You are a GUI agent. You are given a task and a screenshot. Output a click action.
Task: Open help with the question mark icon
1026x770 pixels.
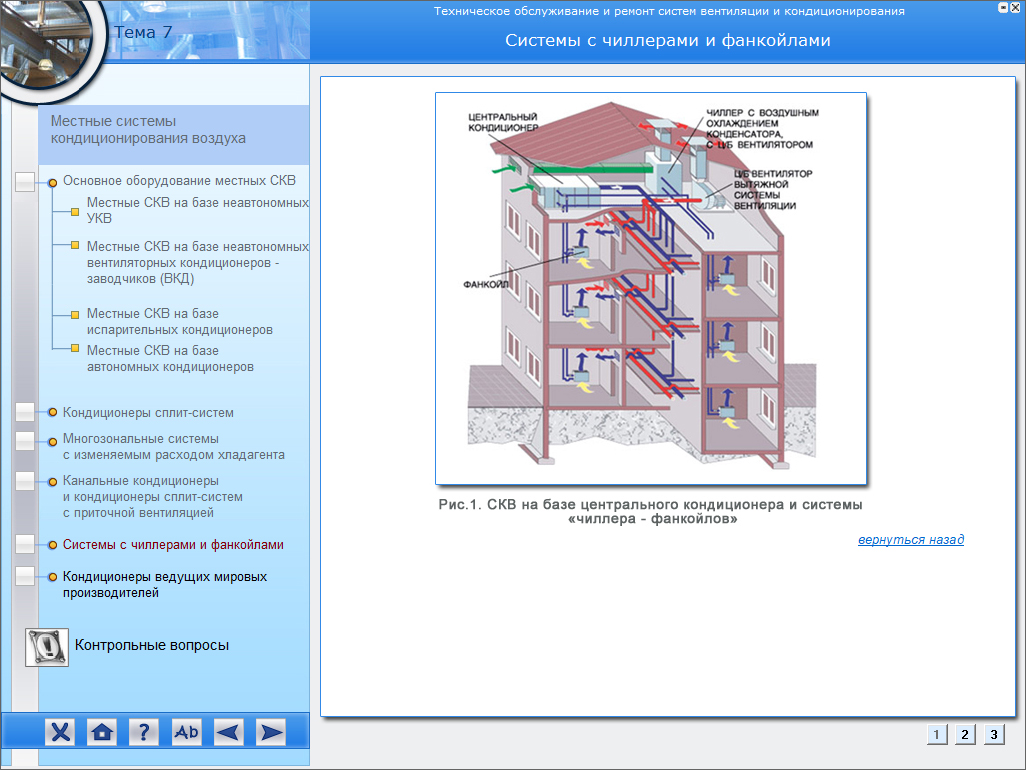[144, 732]
